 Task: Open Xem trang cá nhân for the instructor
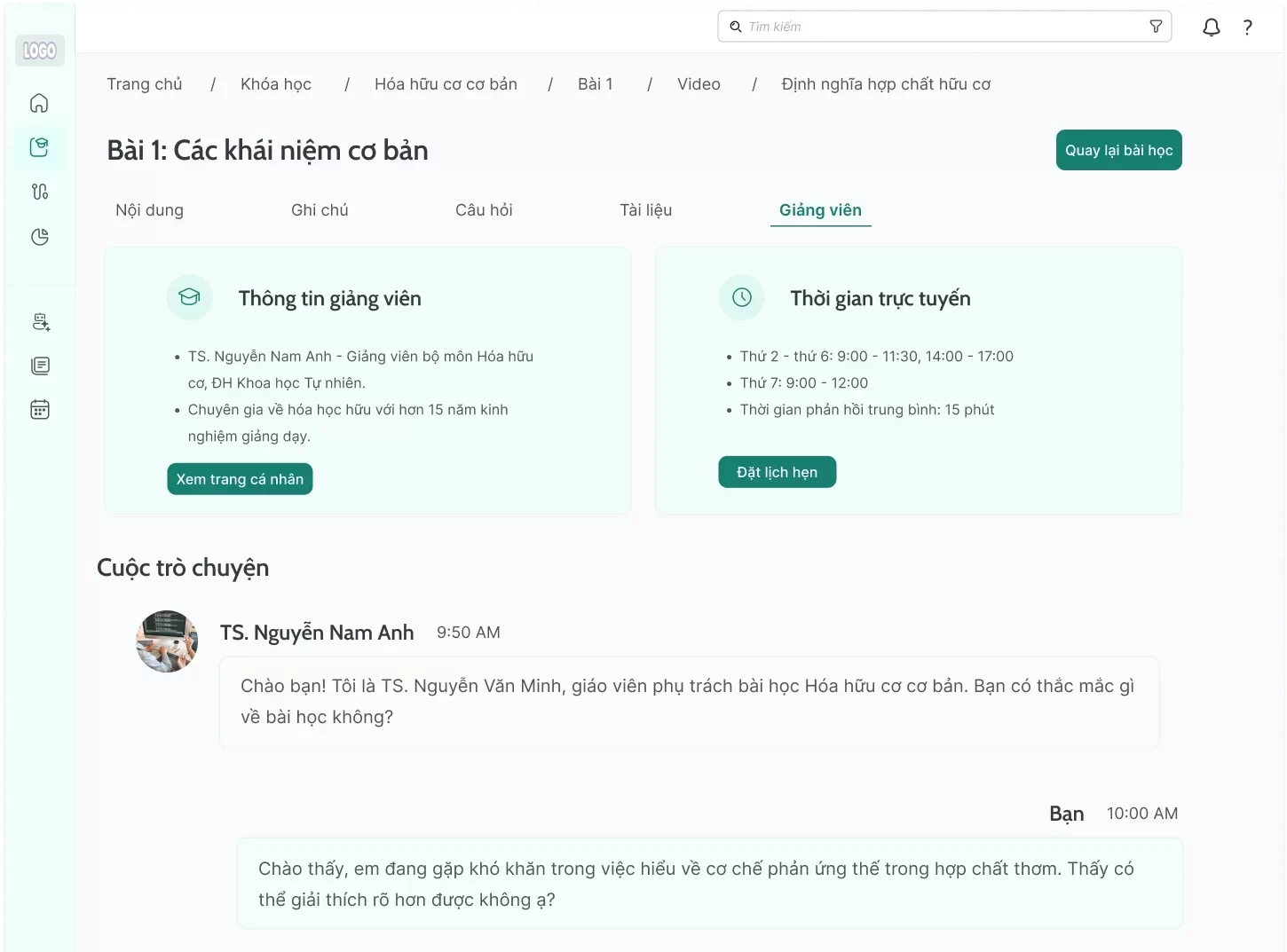(240, 478)
